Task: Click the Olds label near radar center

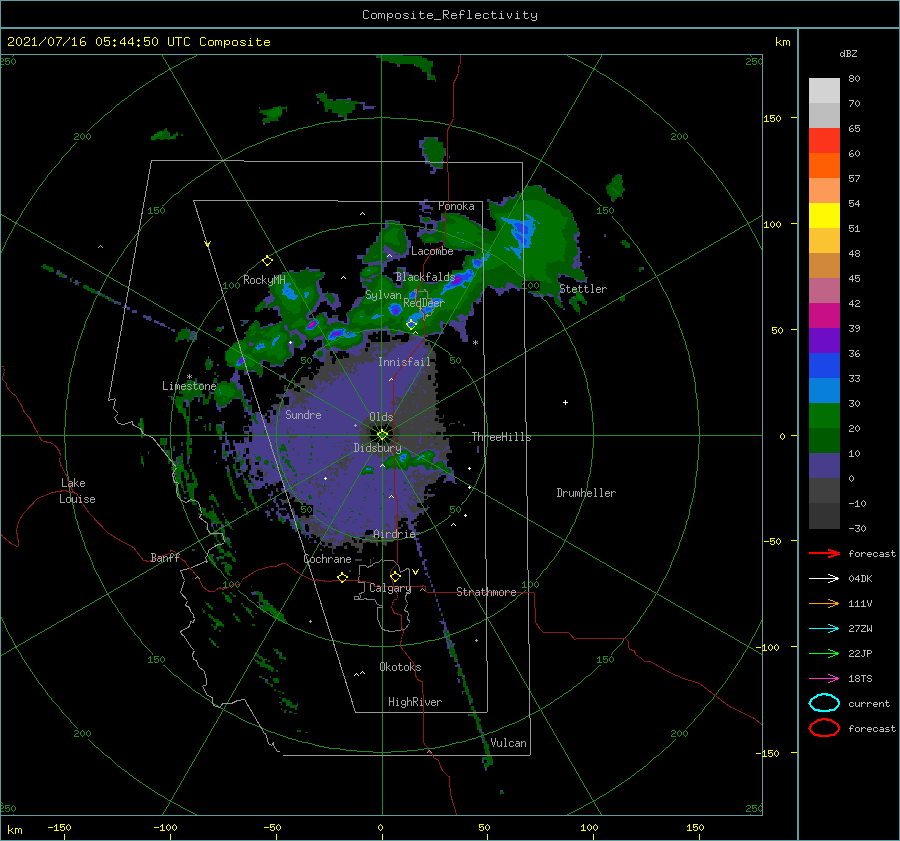Action: [x=381, y=417]
